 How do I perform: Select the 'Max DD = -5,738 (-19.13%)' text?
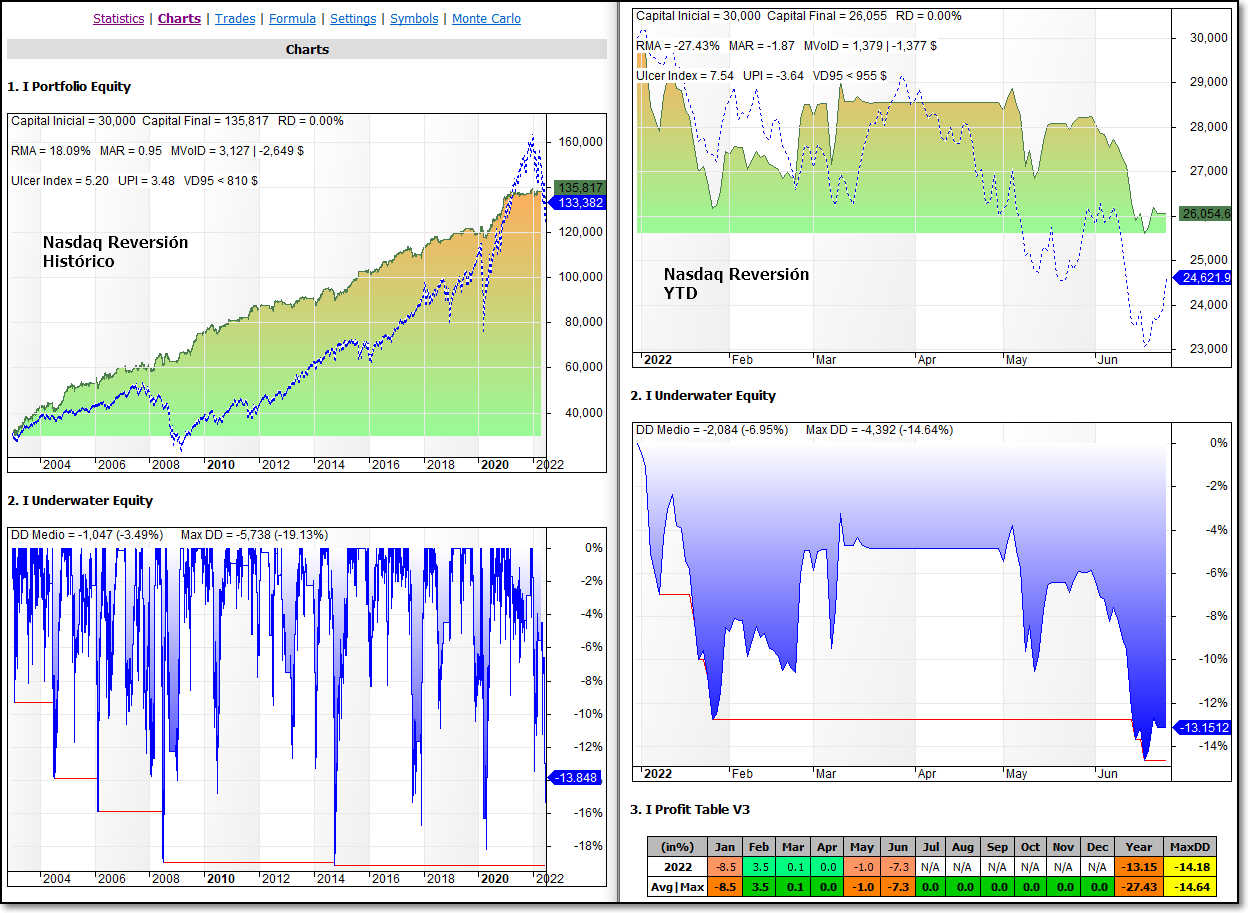(254, 535)
